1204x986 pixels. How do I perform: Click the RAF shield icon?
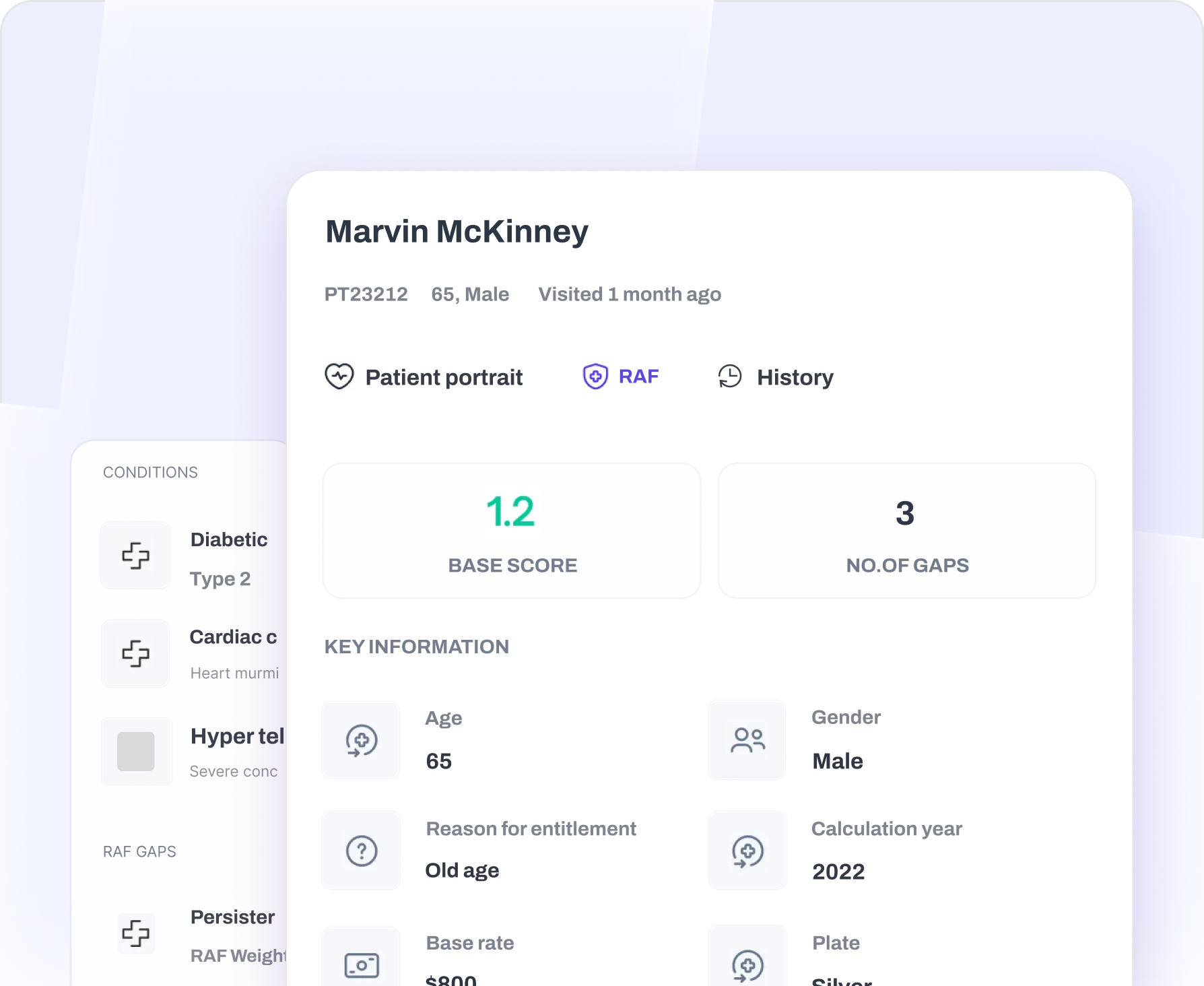(x=595, y=376)
